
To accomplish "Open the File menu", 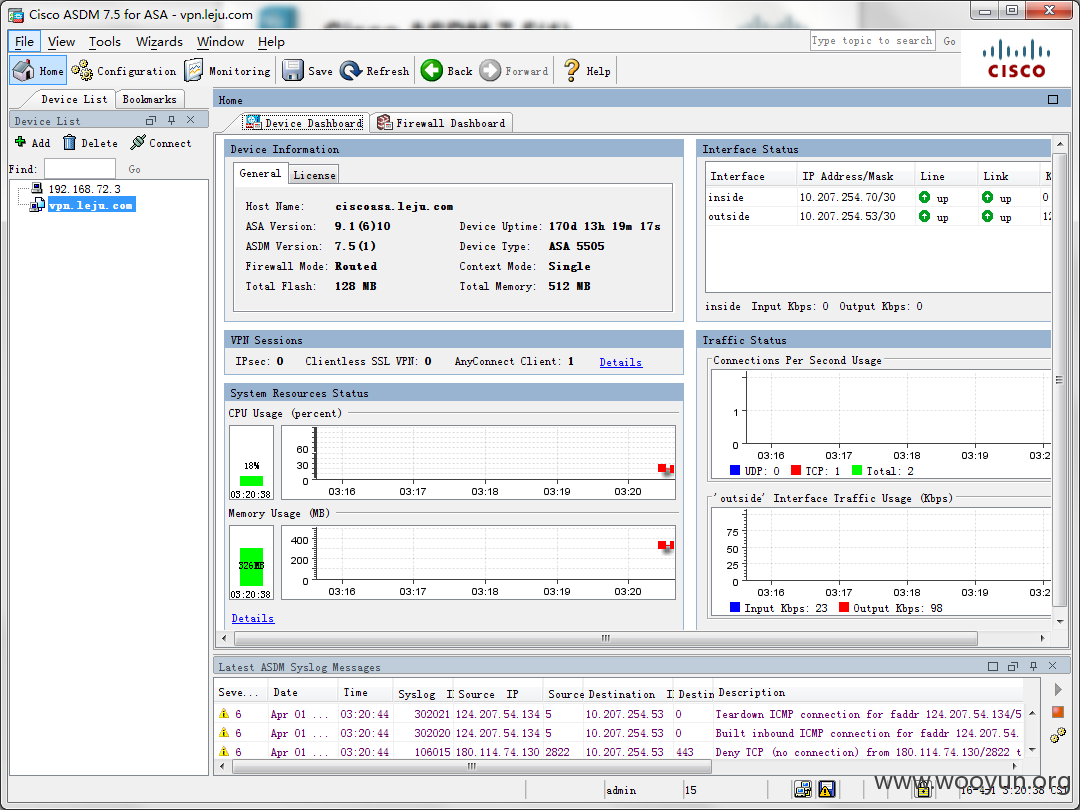I will click(x=24, y=41).
